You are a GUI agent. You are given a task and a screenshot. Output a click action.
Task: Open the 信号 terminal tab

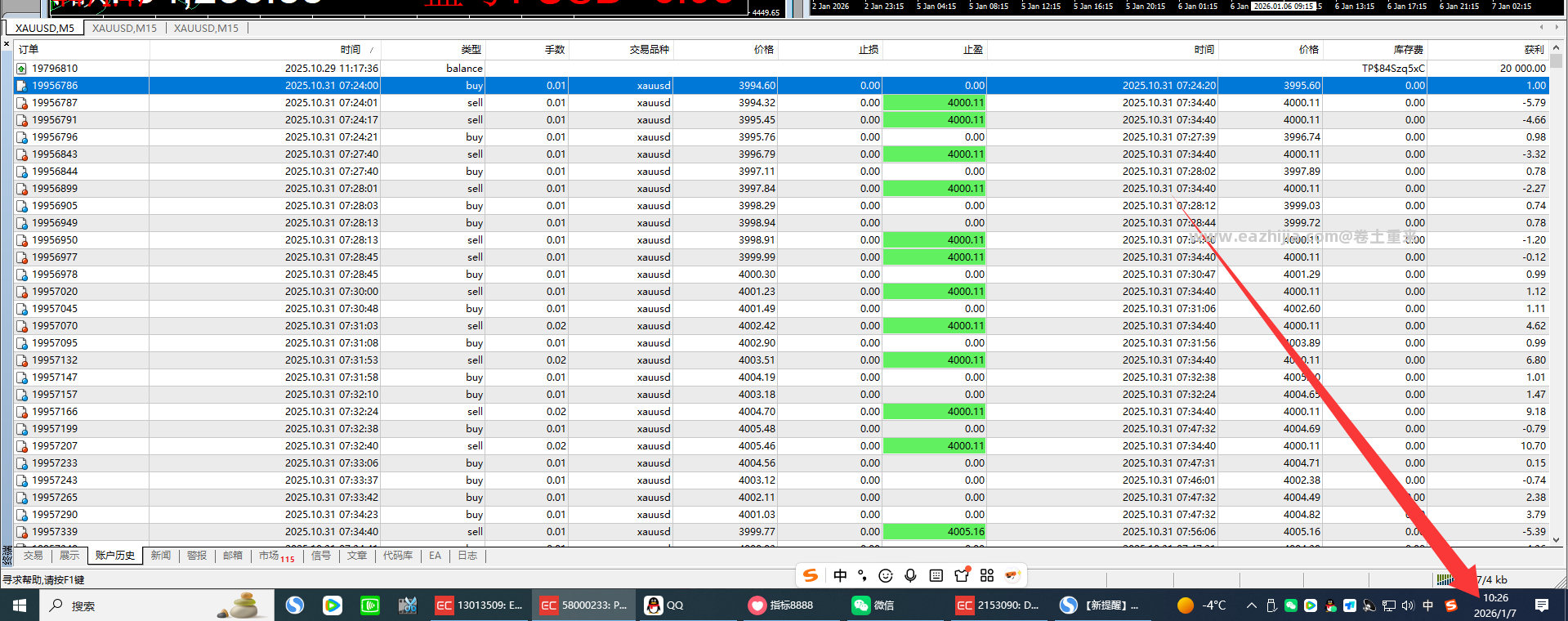click(321, 556)
